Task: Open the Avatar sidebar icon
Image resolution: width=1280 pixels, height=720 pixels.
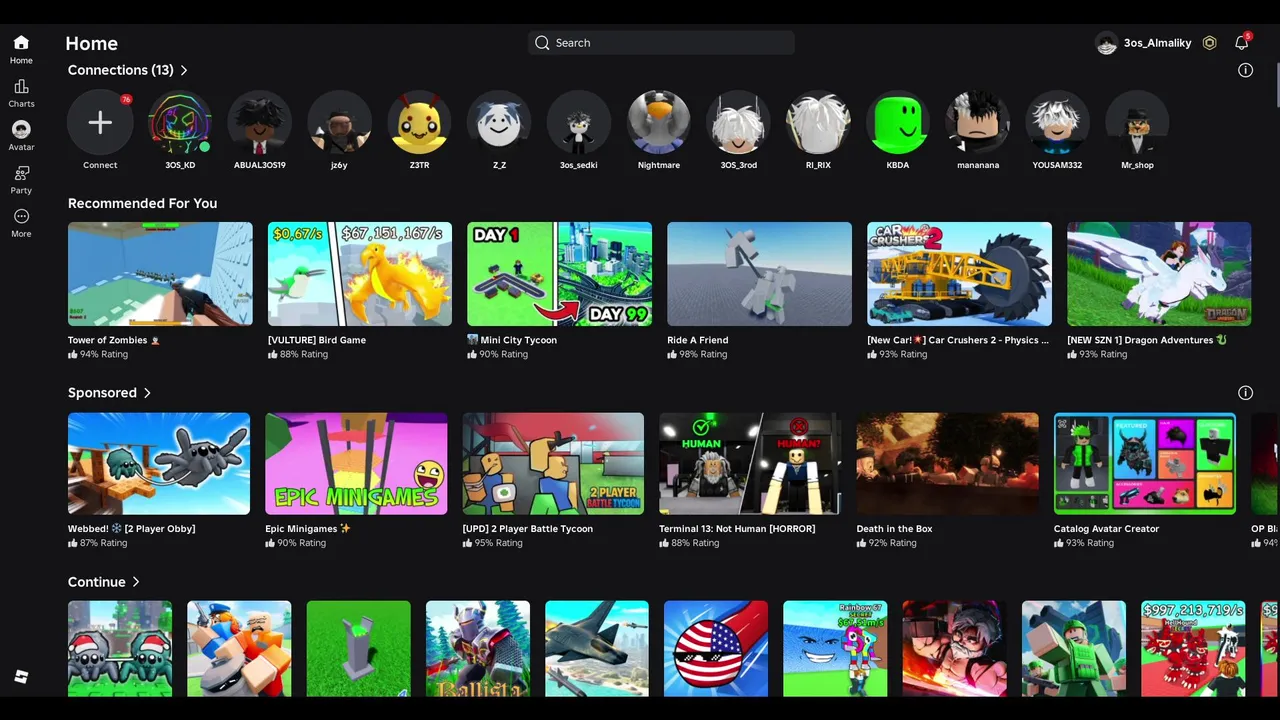Action: pyautogui.click(x=21, y=136)
